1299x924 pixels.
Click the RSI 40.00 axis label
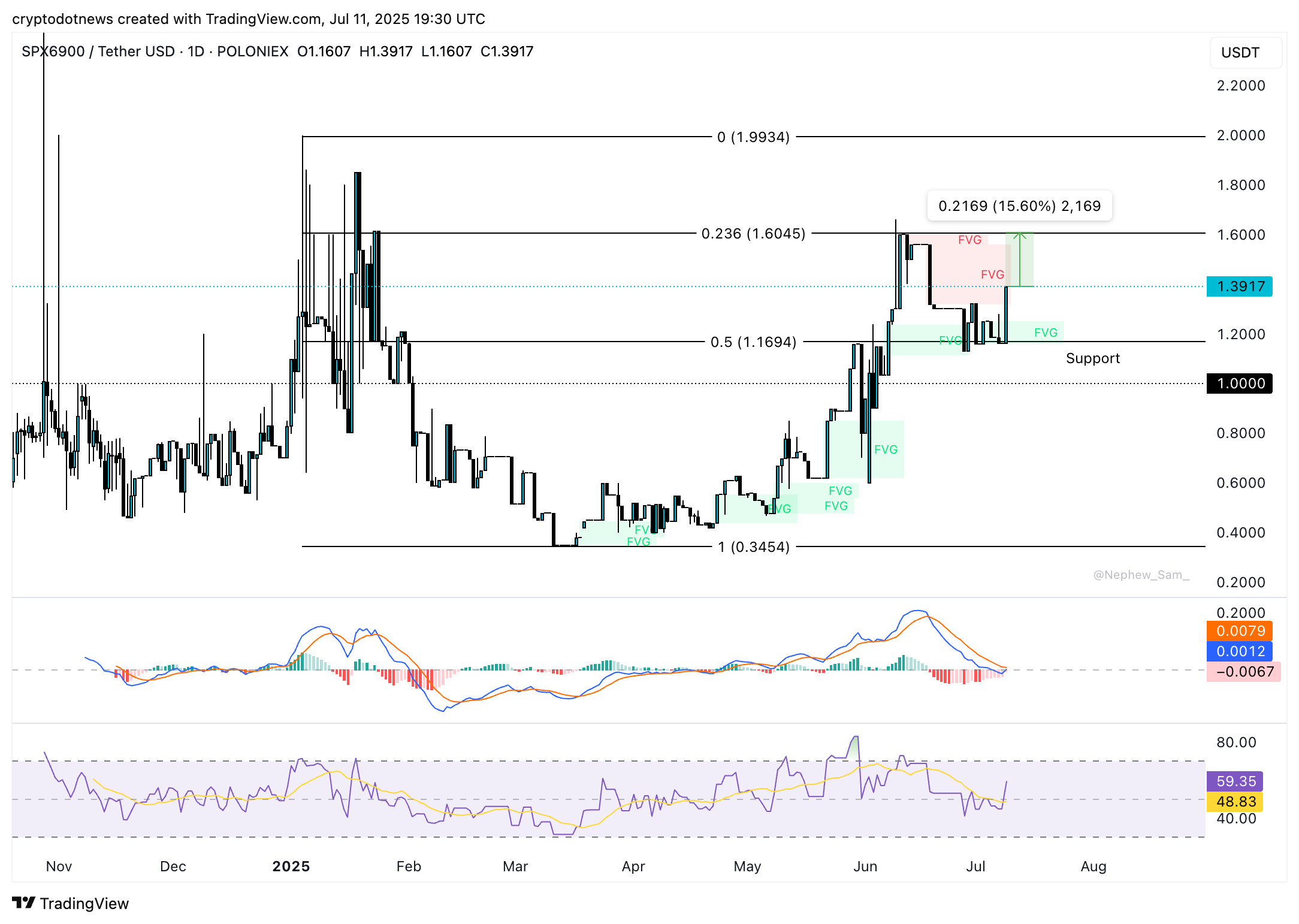pos(1236,819)
